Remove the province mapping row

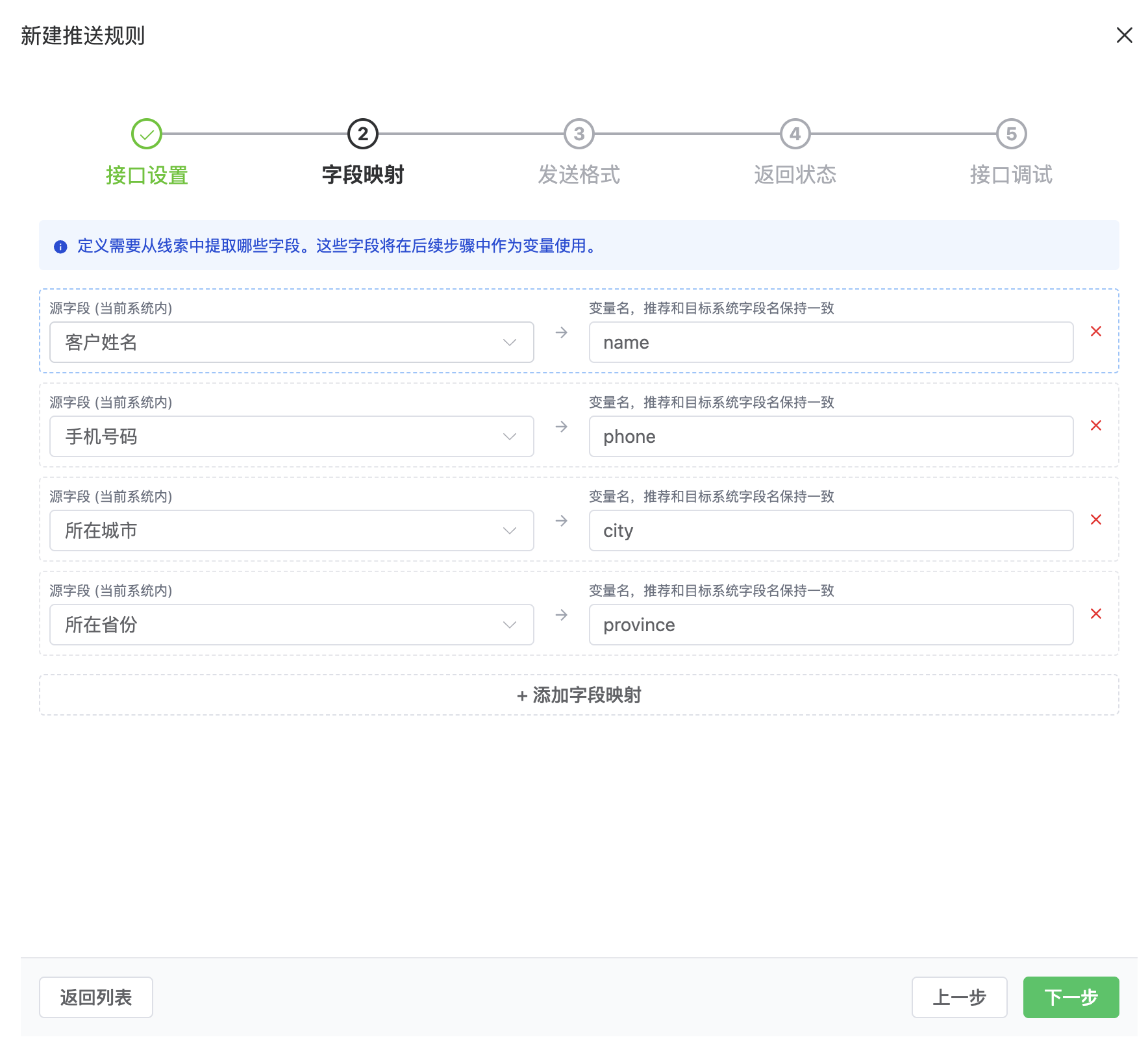(1095, 614)
